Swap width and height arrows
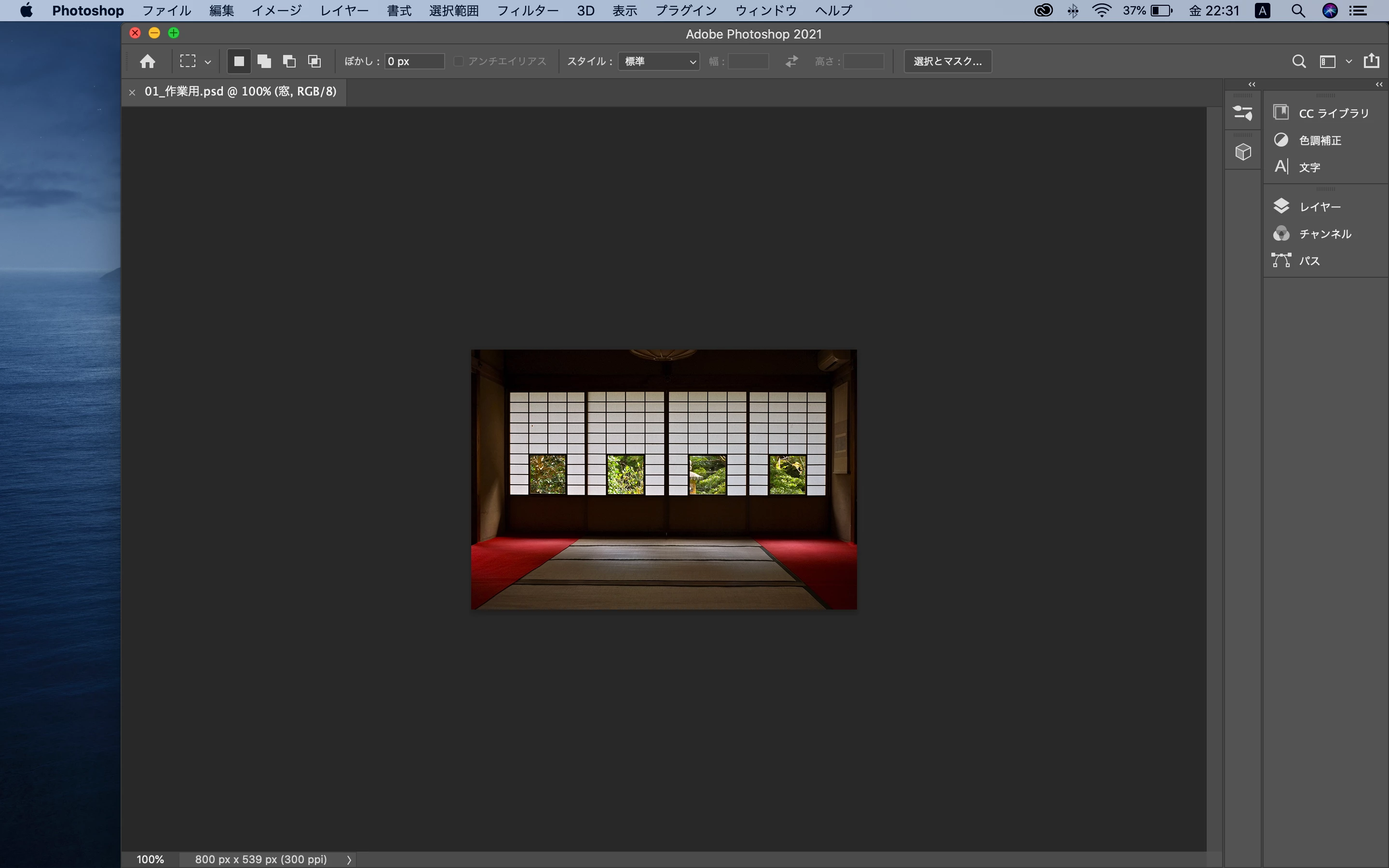 coord(791,61)
